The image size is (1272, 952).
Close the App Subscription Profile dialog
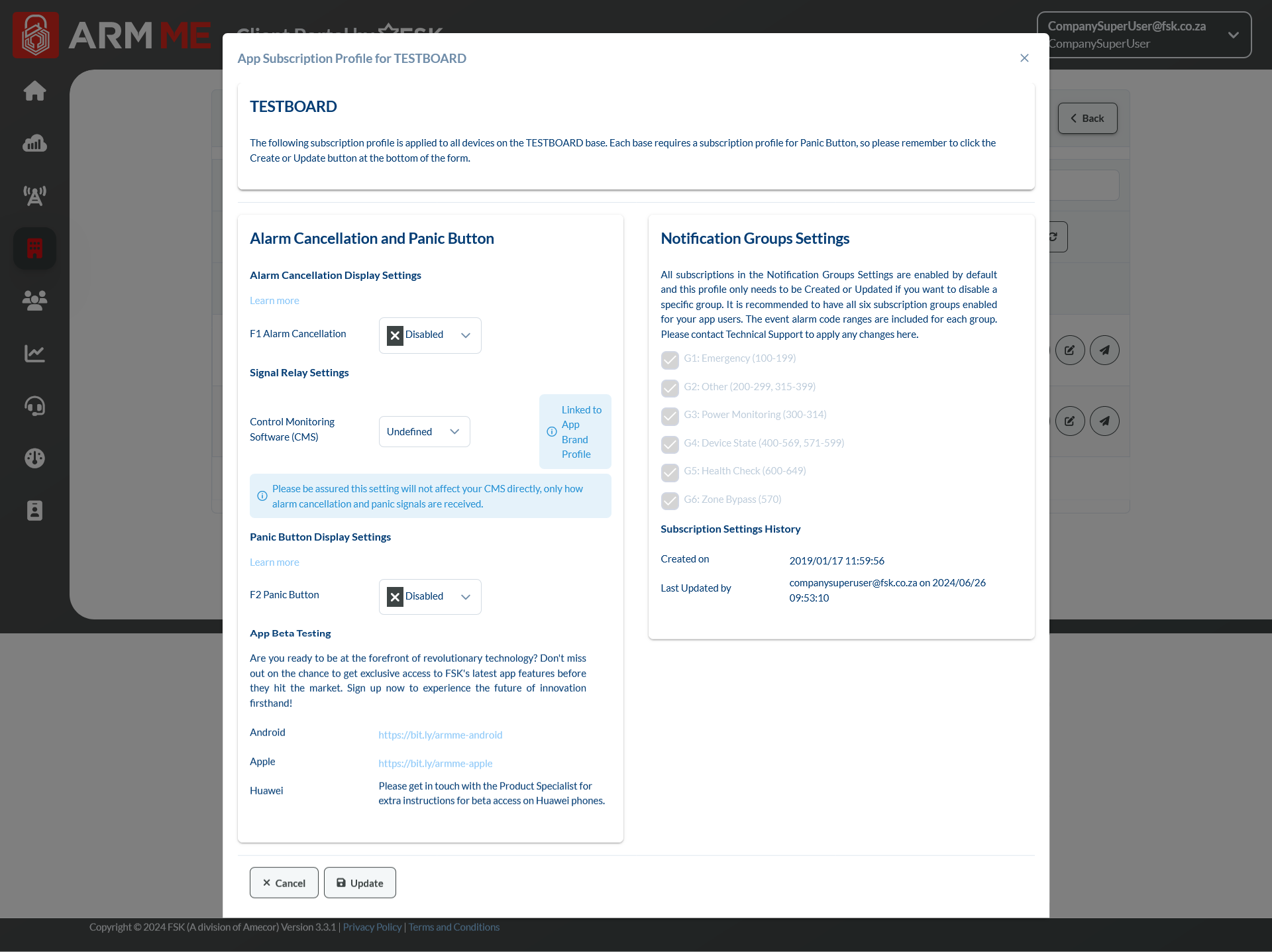click(1024, 58)
